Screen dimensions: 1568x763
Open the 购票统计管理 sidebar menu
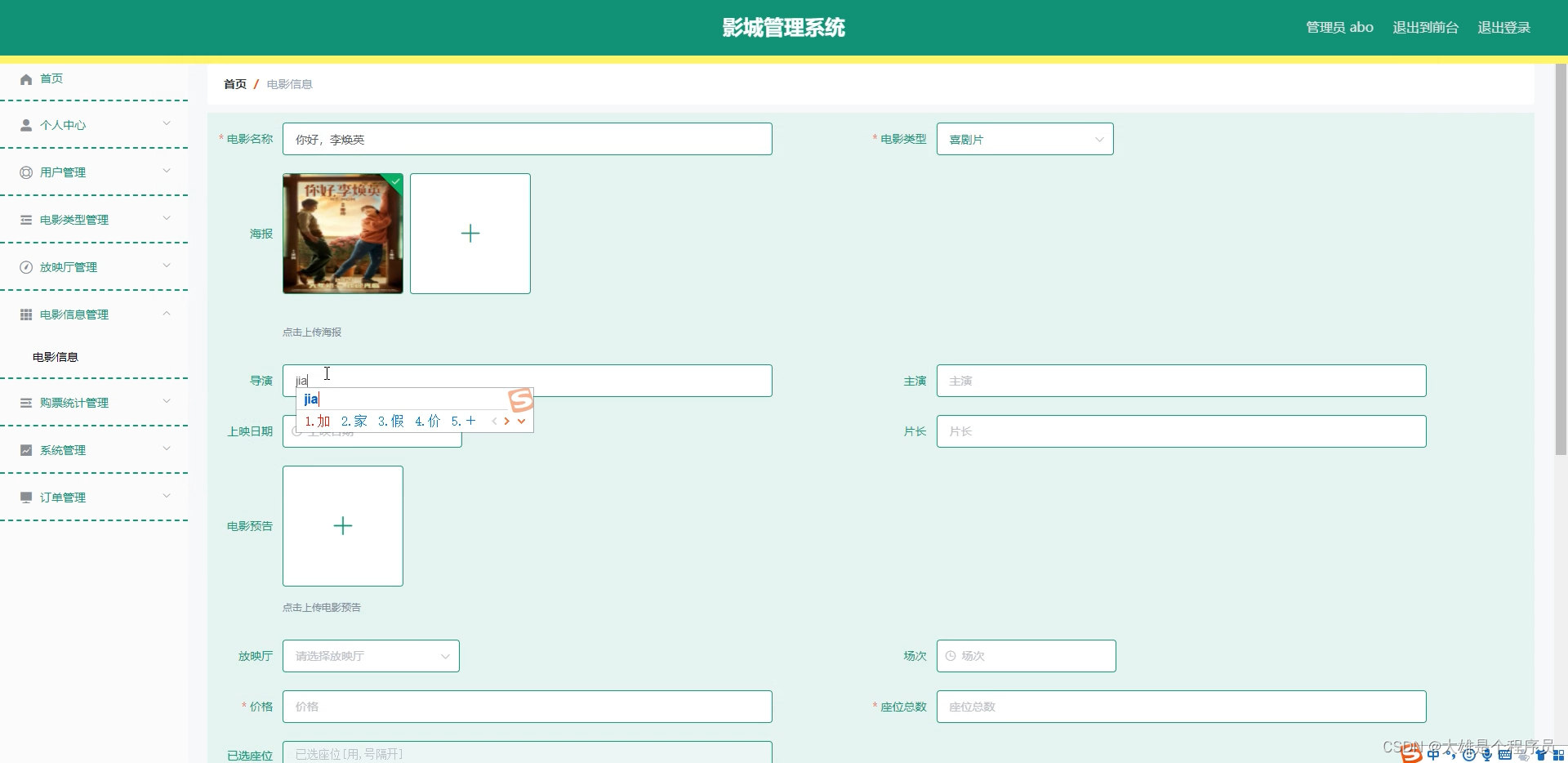click(x=94, y=403)
